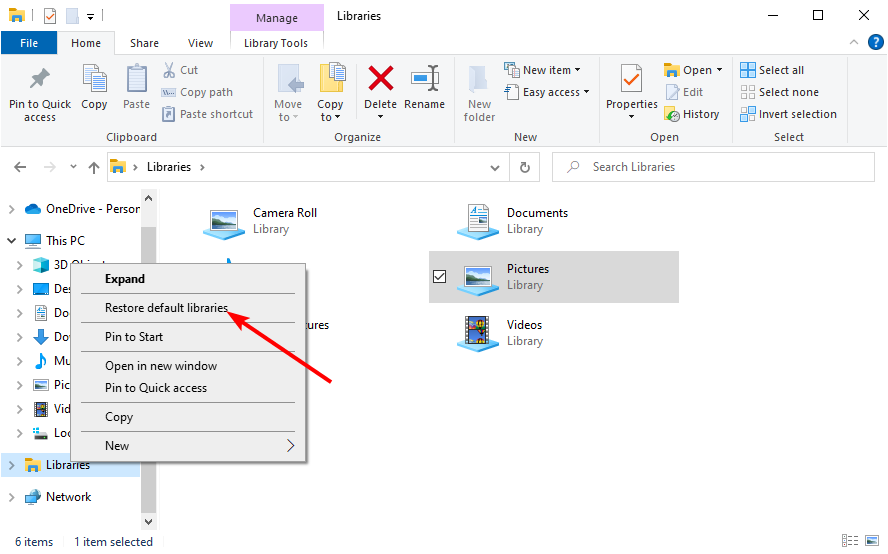Open New submenu in context menu
Viewport: 888px width, 554px height.
coord(188,446)
